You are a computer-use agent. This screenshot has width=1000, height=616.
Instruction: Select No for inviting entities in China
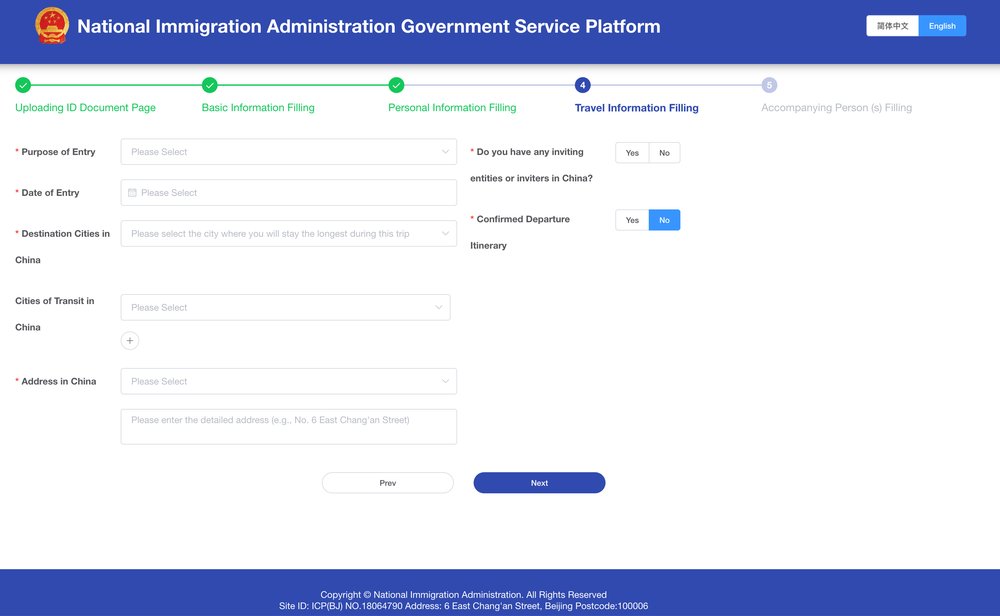[x=664, y=153]
